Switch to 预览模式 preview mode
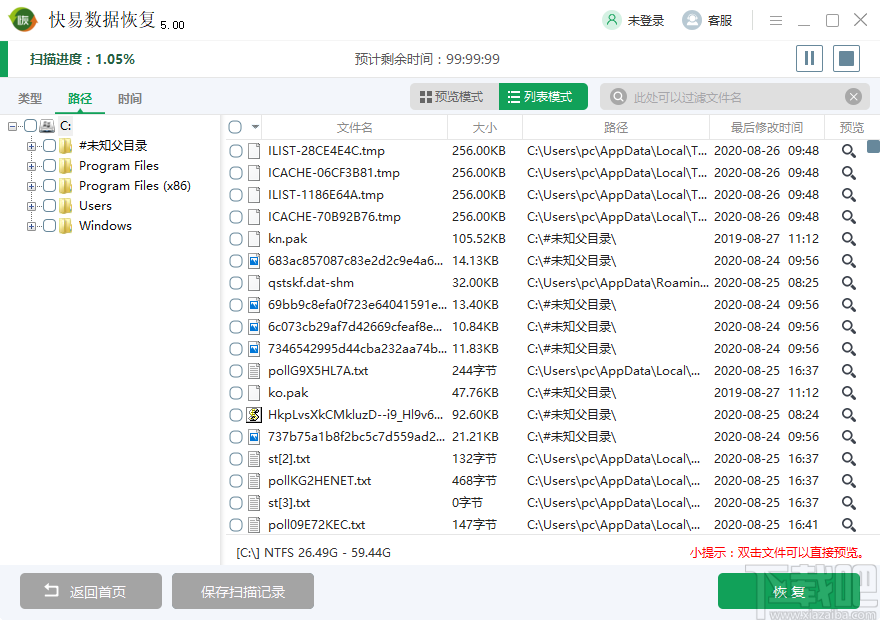The image size is (880, 620). (453, 97)
